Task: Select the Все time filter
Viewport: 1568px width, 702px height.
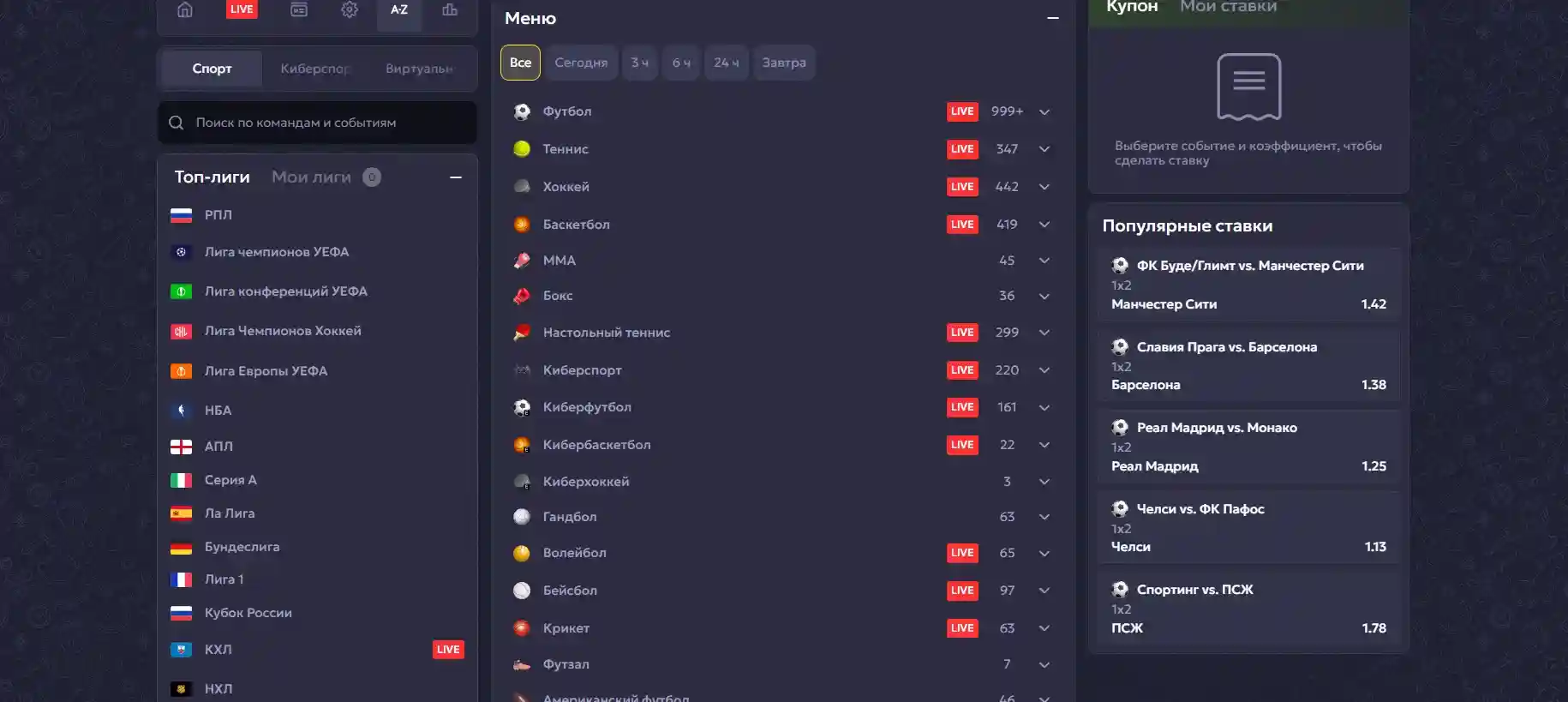Action: (520, 63)
